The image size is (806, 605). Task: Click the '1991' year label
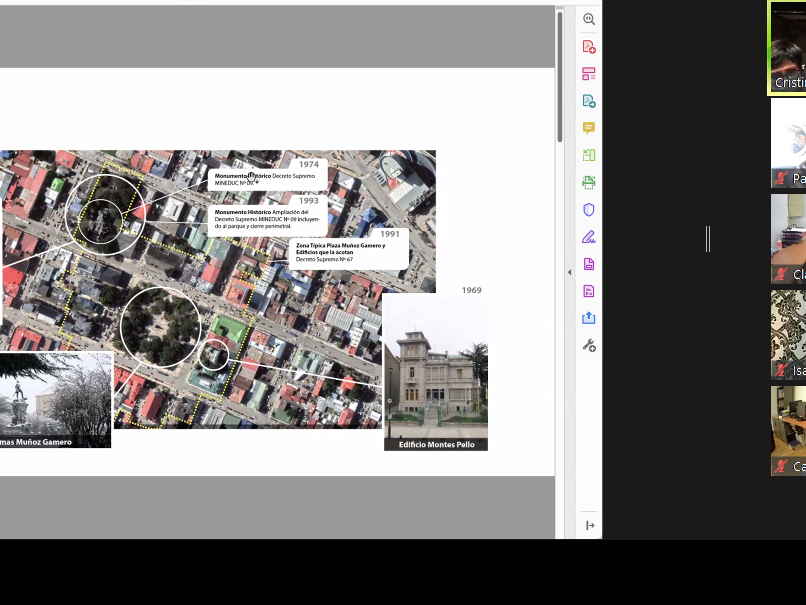coord(390,234)
